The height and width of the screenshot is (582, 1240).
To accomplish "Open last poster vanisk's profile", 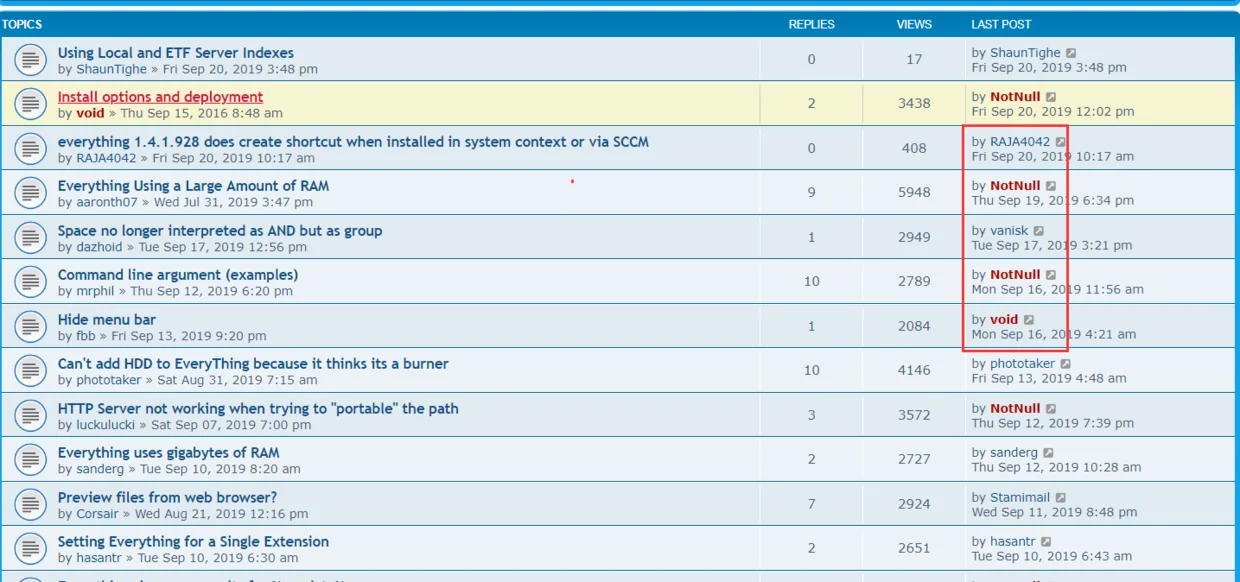I will pyautogui.click(x=1009, y=231).
